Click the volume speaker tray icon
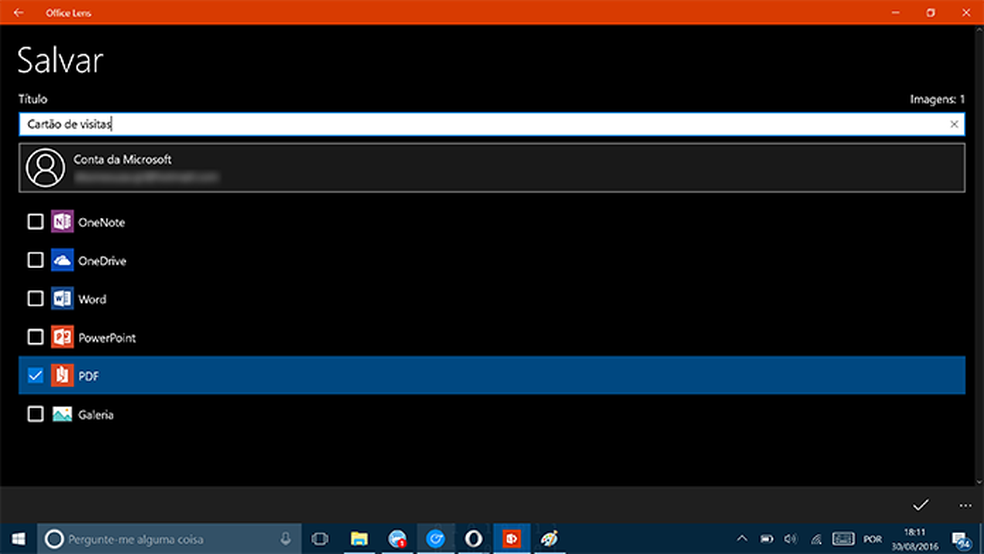984x554 pixels. [791, 539]
